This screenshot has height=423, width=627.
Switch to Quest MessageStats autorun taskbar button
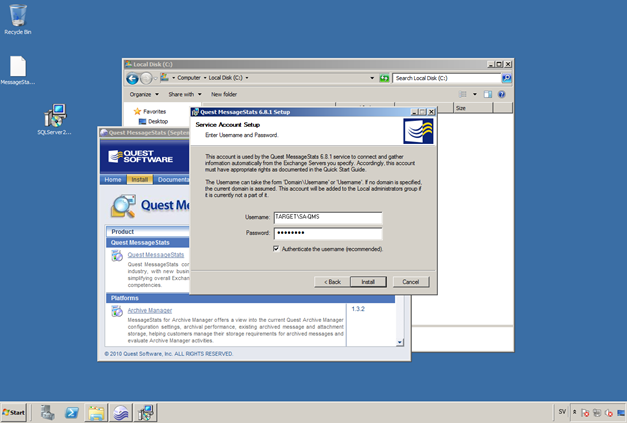121,413
